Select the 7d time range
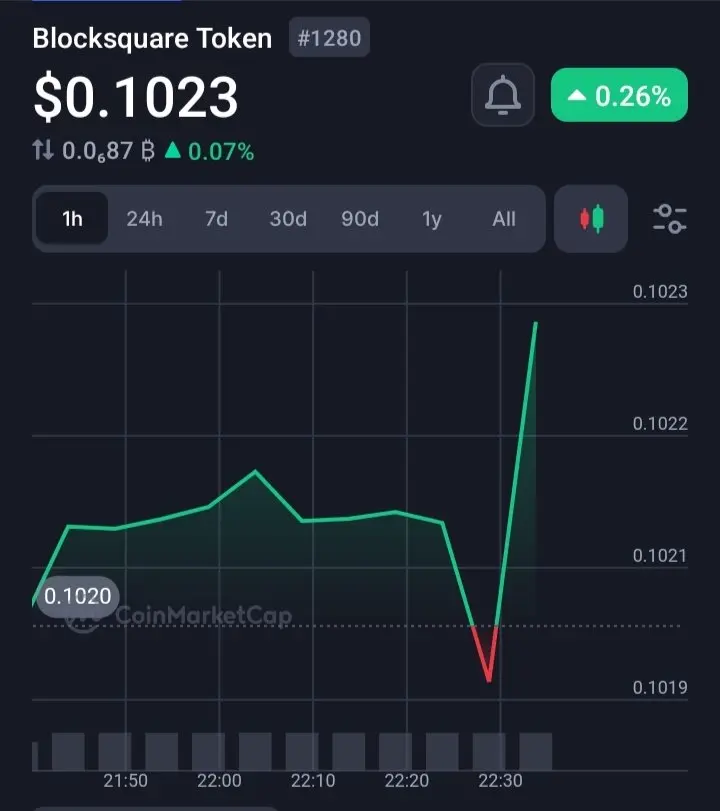 pyautogui.click(x=216, y=219)
